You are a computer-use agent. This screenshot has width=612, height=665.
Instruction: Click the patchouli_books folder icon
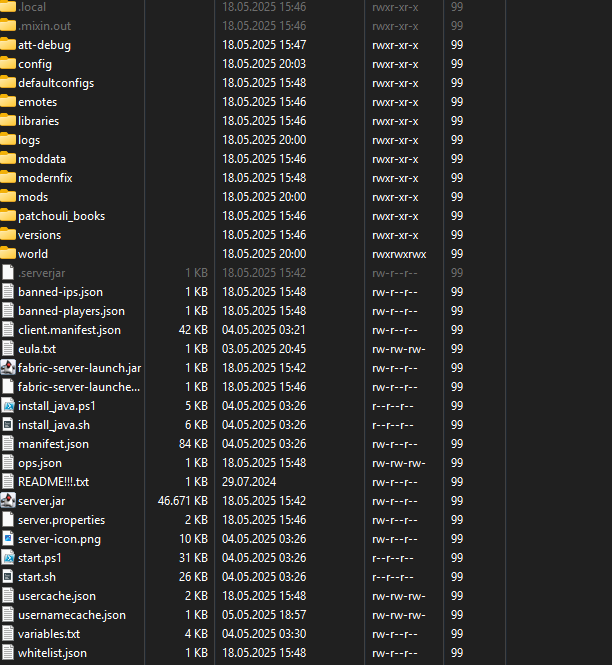8,215
